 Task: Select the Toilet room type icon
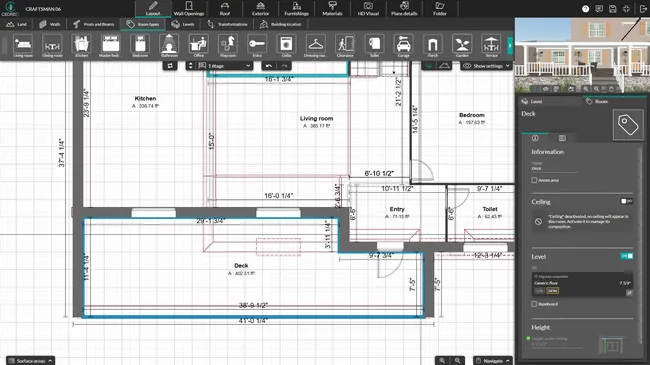tap(374, 45)
